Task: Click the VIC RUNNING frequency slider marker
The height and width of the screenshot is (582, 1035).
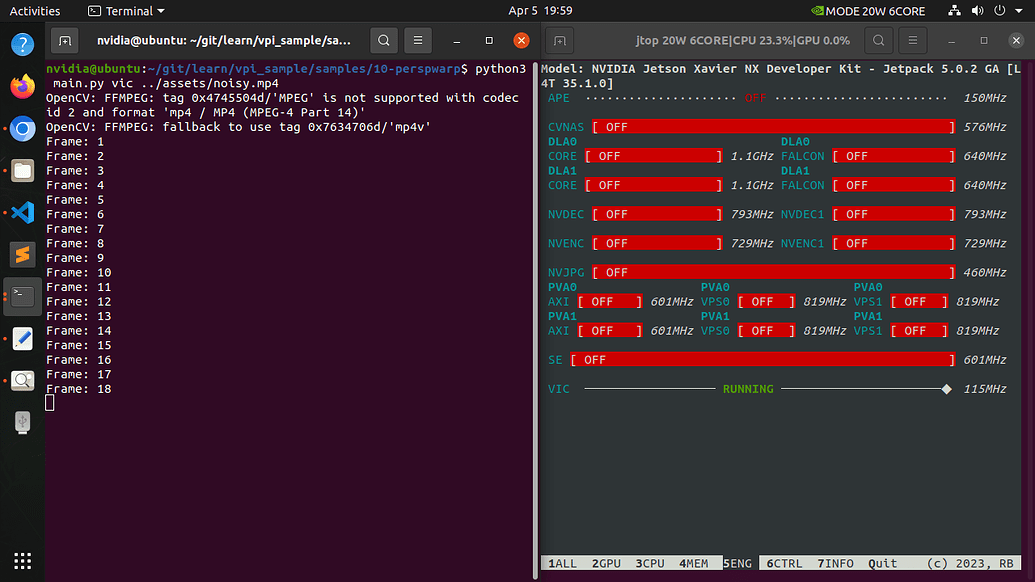Action: coord(946,389)
